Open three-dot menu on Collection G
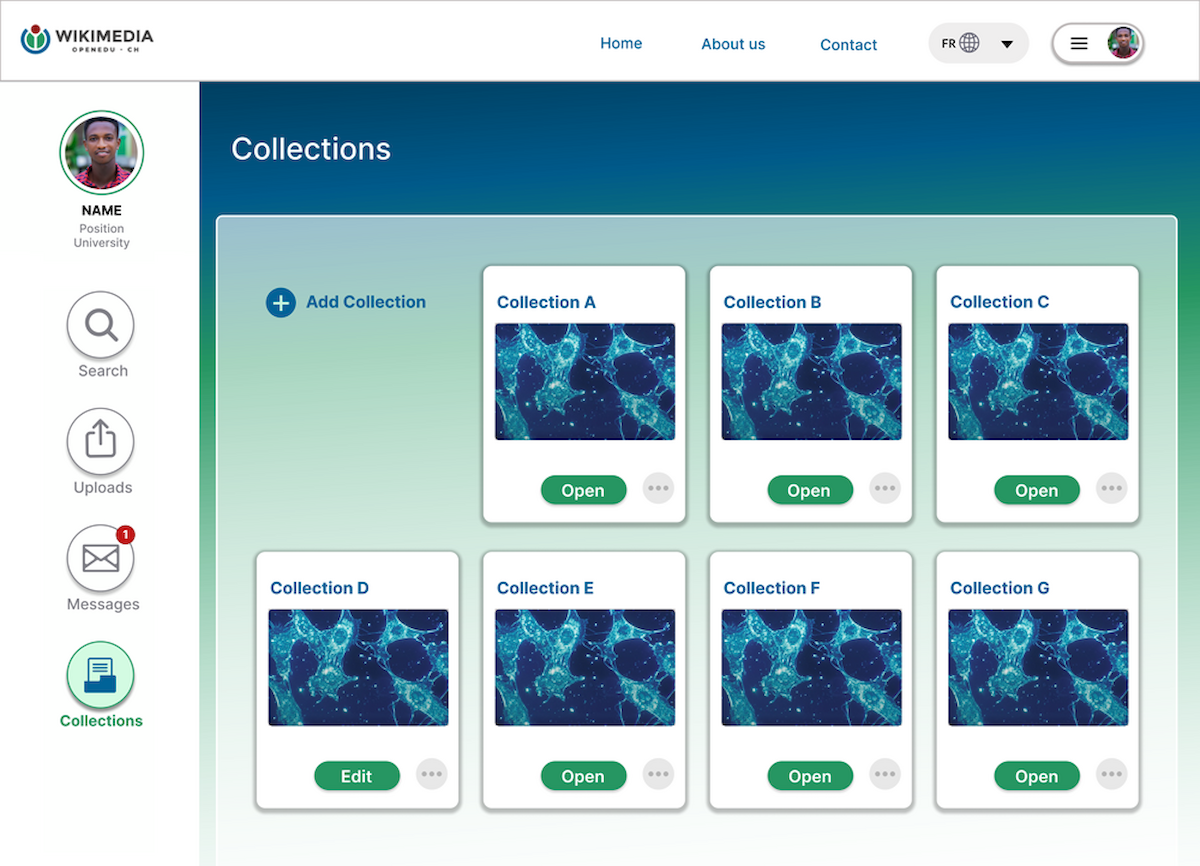 [1111, 775]
